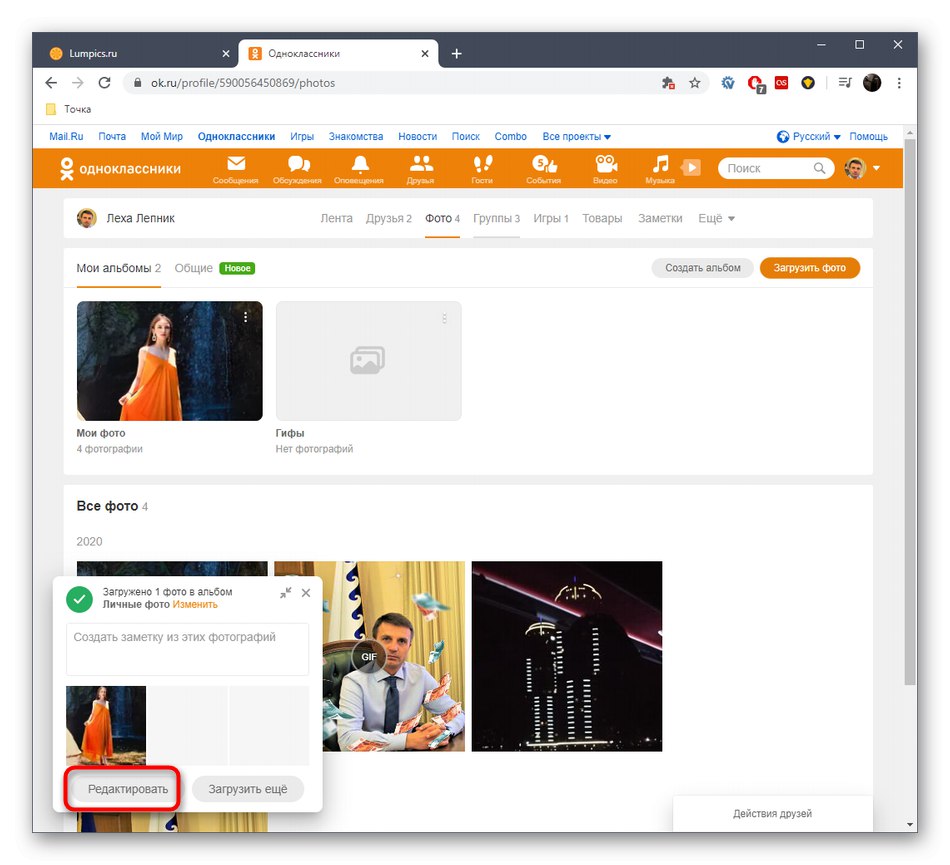Screen dimensions: 950x865
Task: Open the Видео video icon
Action: (x=605, y=169)
